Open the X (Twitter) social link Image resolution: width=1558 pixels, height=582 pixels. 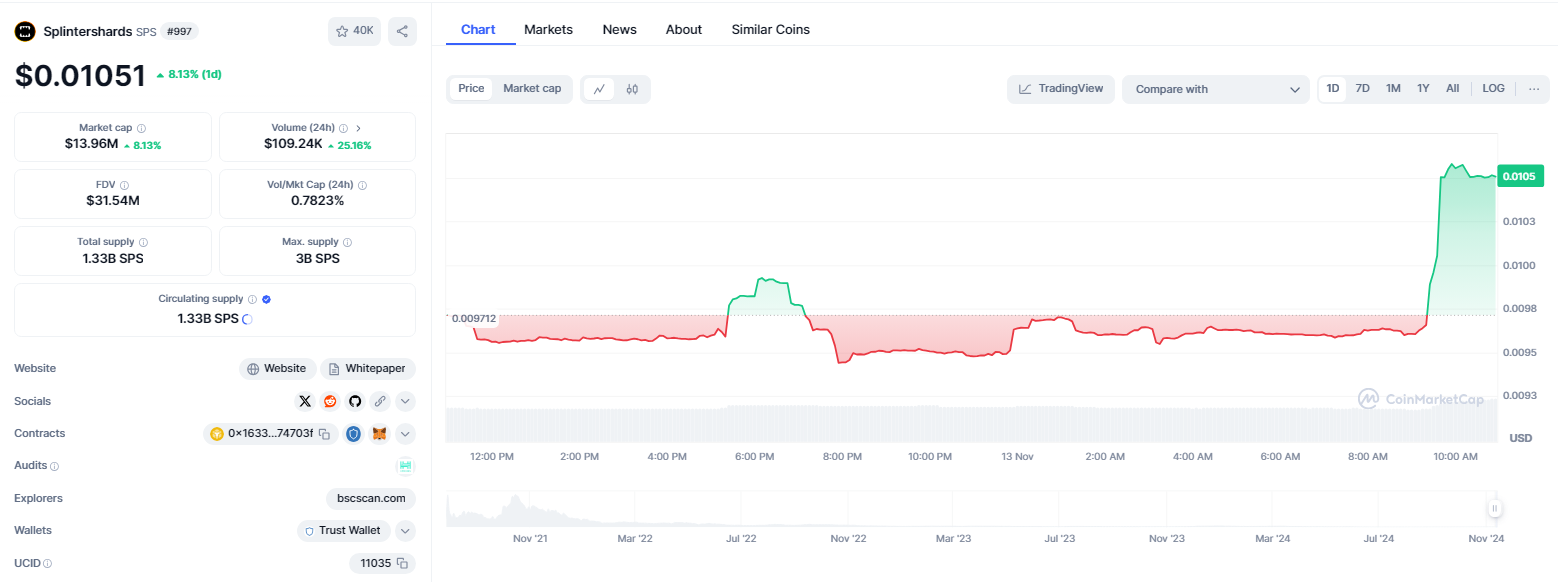(305, 401)
